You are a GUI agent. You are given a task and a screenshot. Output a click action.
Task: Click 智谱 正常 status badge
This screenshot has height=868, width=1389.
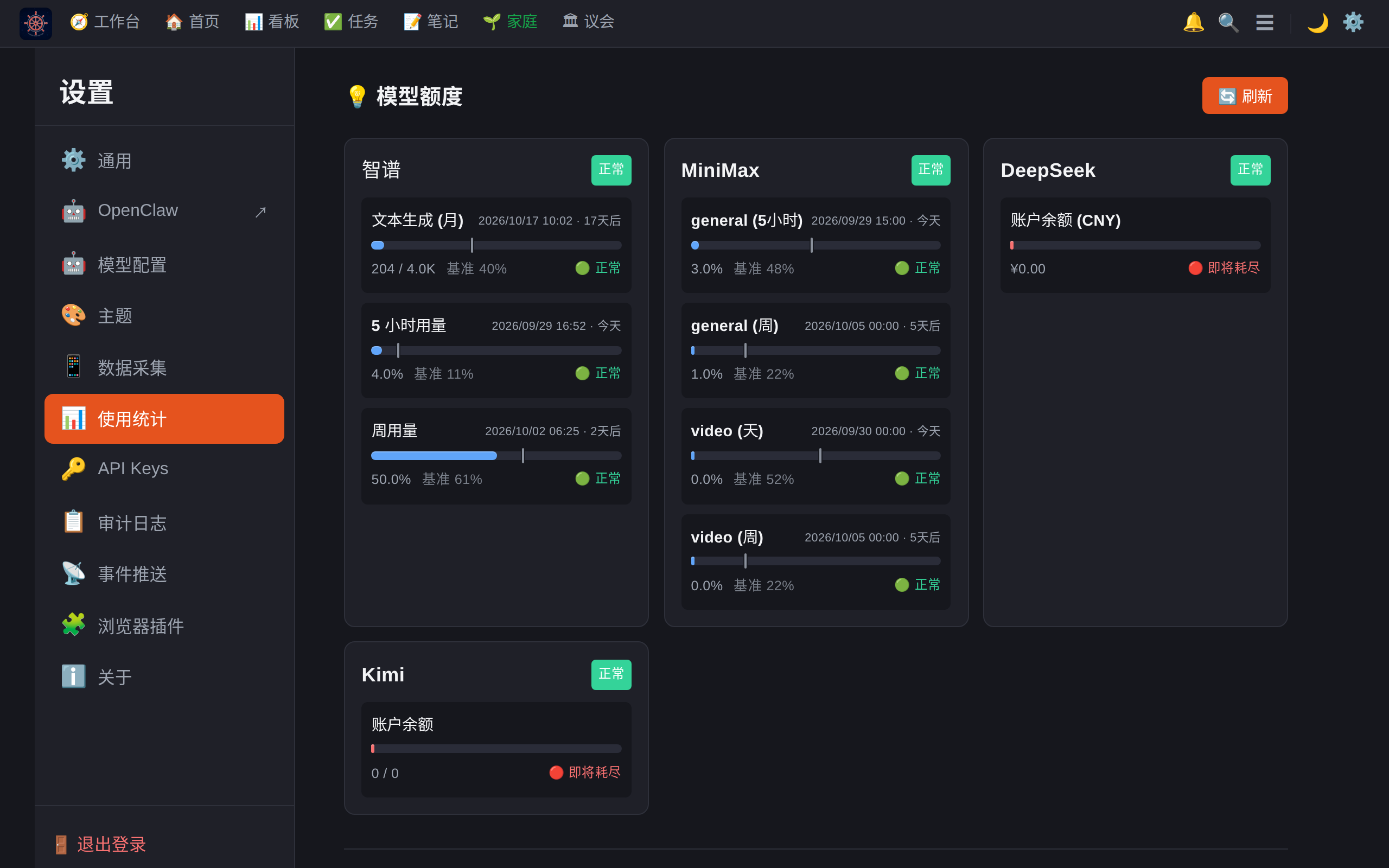611,170
